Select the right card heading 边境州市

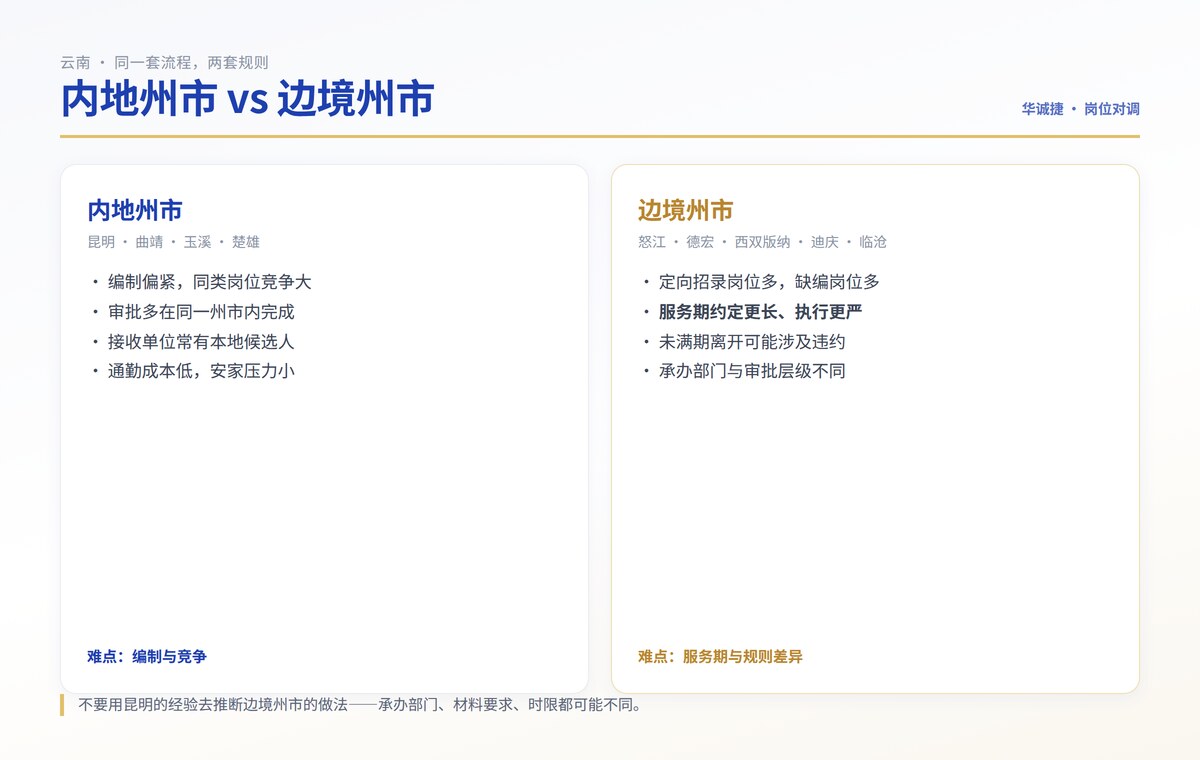coord(685,211)
